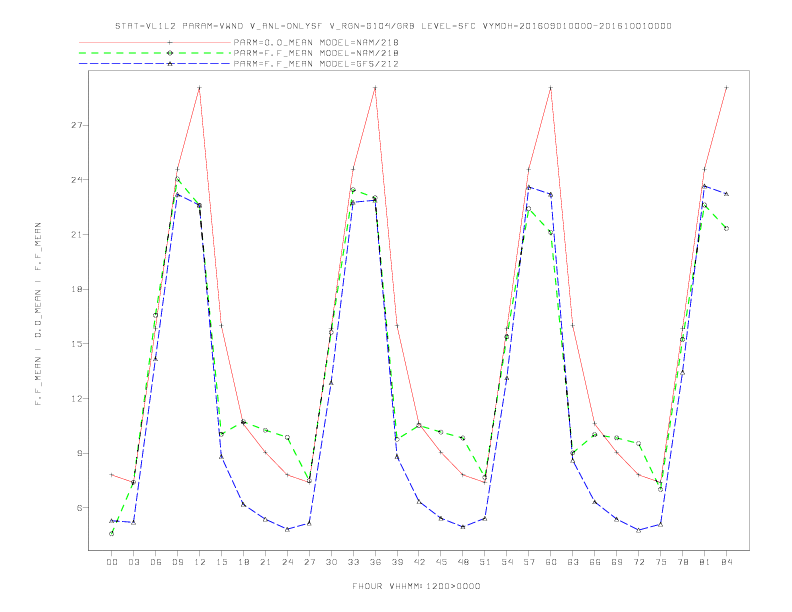Click x-axis tick label 60
The height and width of the screenshot is (612, 792).
pos(551,562)
